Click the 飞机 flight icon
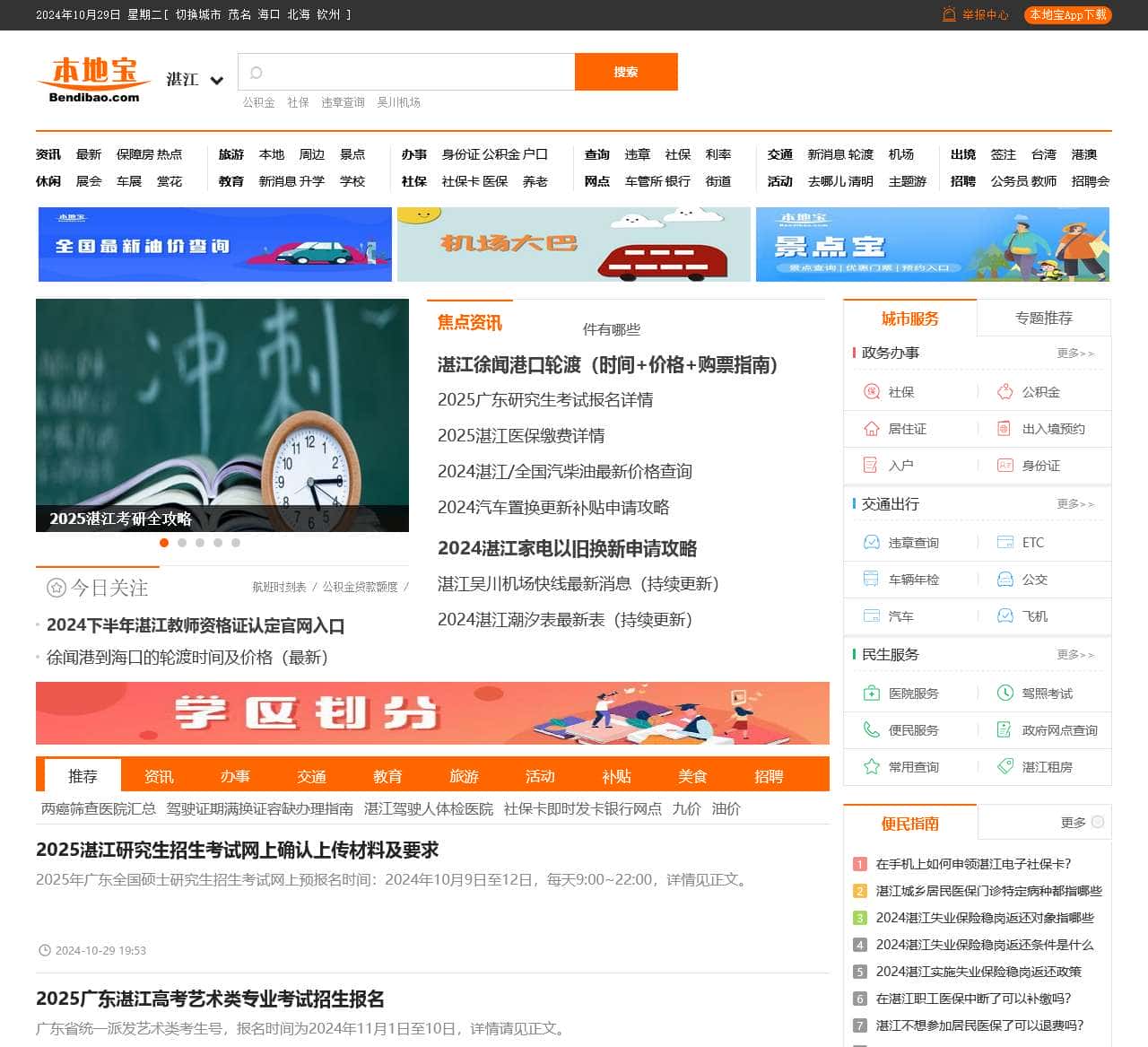The height and width of the screenshot is (1047, 1148). click(x=1005, y=615)
